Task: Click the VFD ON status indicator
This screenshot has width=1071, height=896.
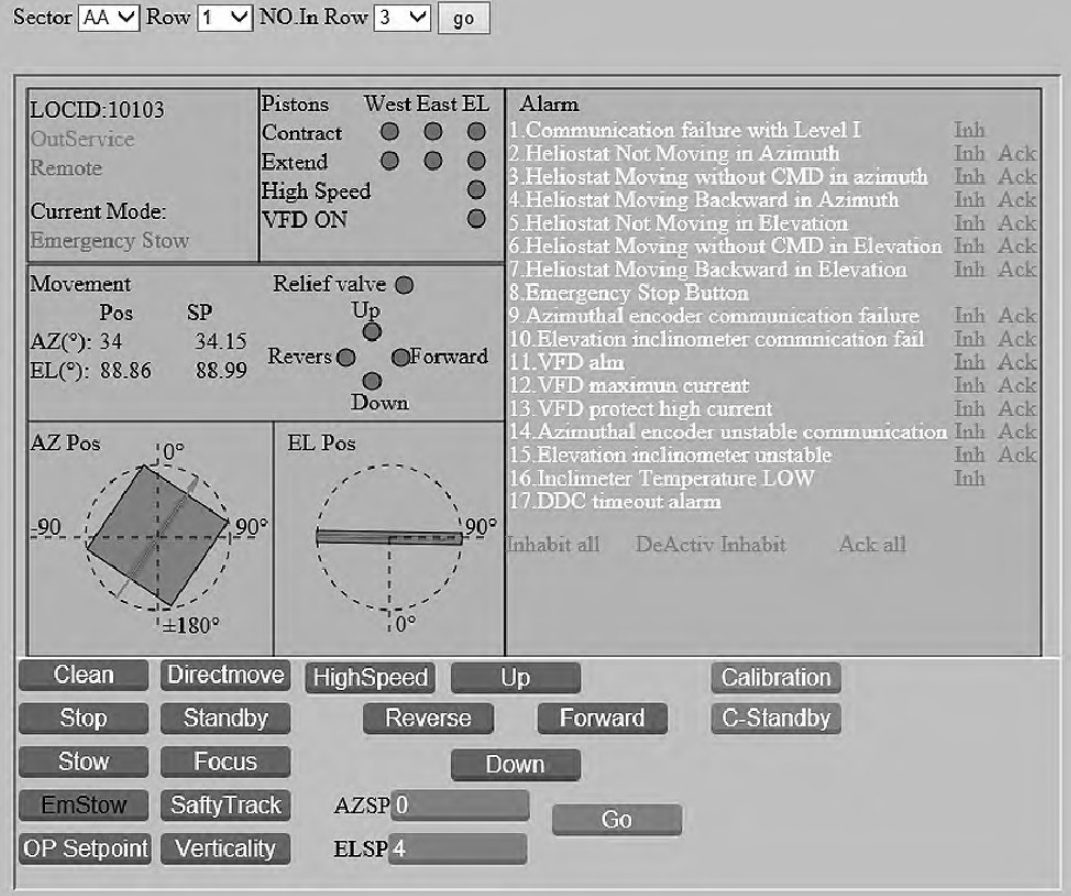Action: point(476,218)
